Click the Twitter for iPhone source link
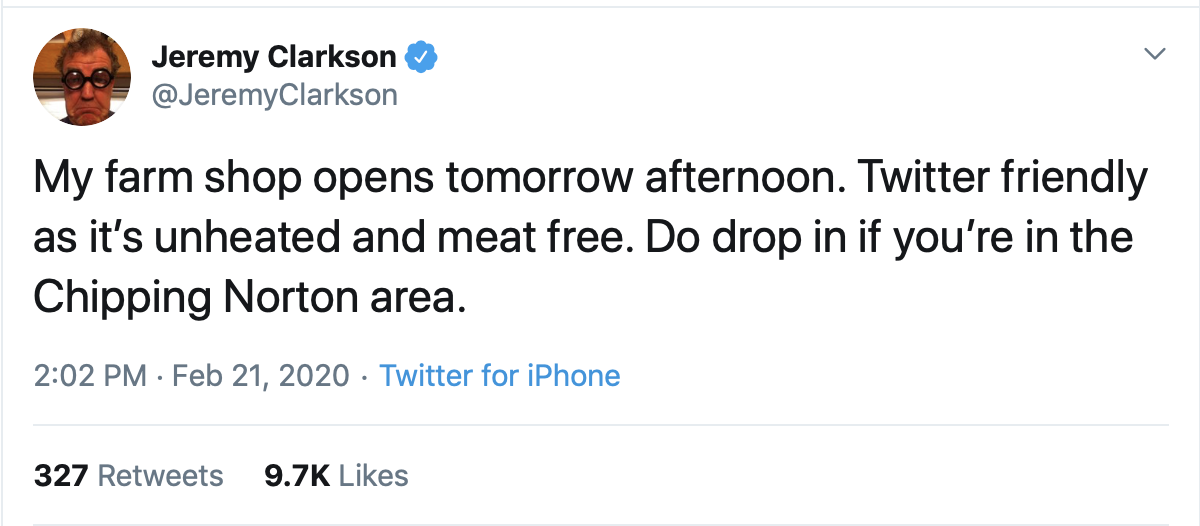Screen dimensions: 1200x526 point(500,376)
